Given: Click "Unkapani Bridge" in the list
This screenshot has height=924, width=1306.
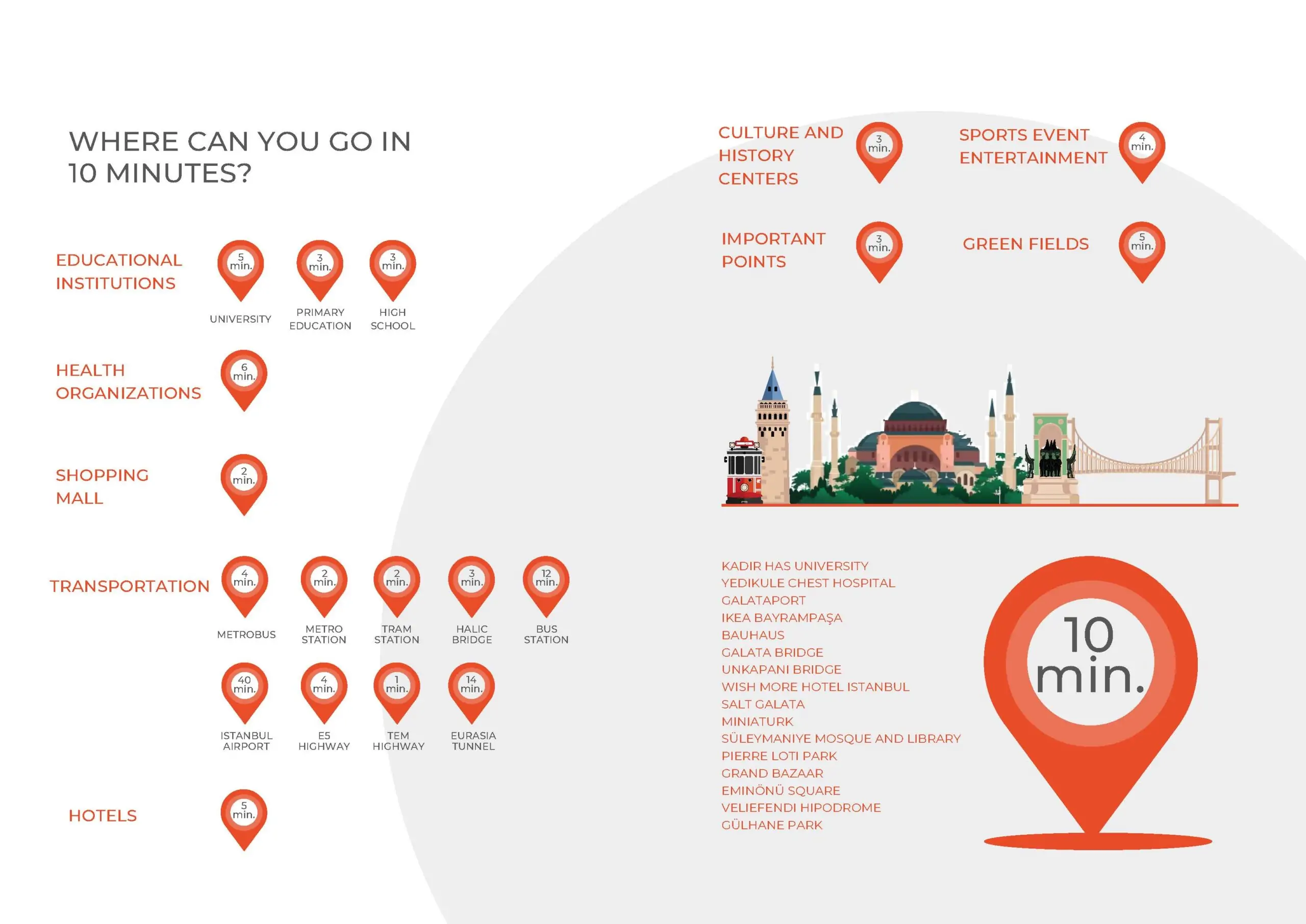Looking at the screenshot, I should coord(782,670).
